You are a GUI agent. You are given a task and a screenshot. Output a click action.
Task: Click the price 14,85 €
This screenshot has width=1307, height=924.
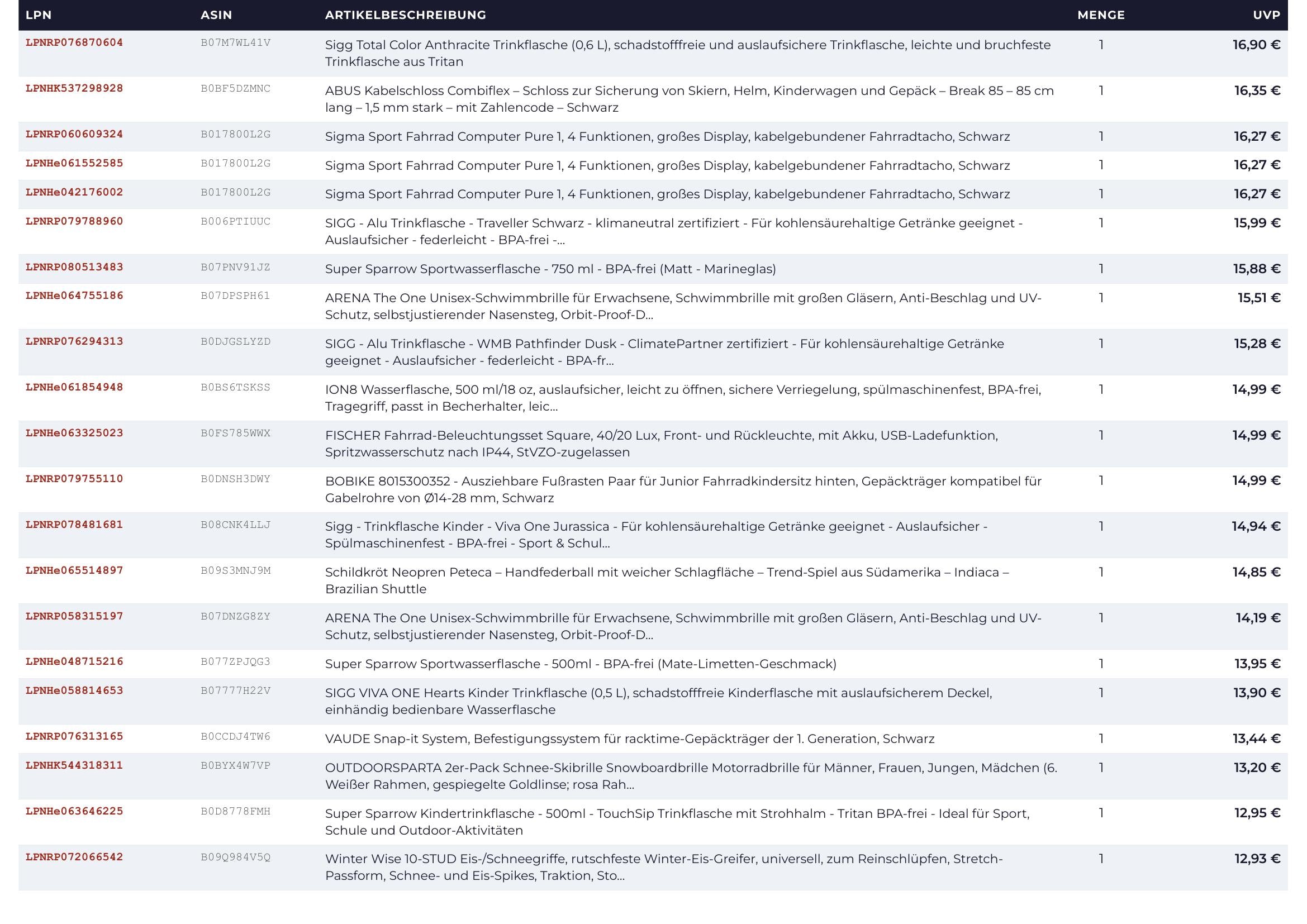coord(1257,572)
